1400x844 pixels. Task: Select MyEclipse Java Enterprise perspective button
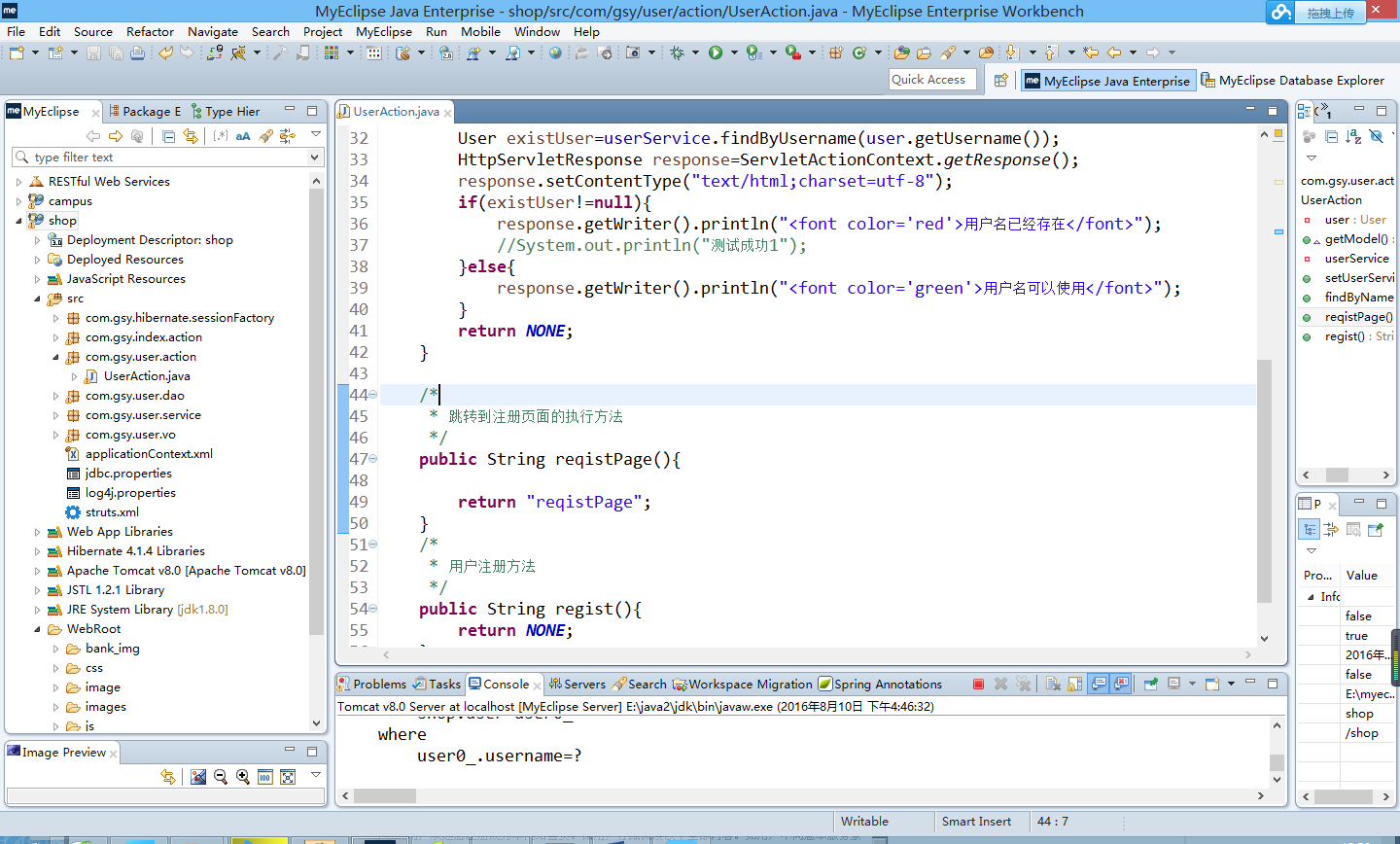pos(1107,81)
